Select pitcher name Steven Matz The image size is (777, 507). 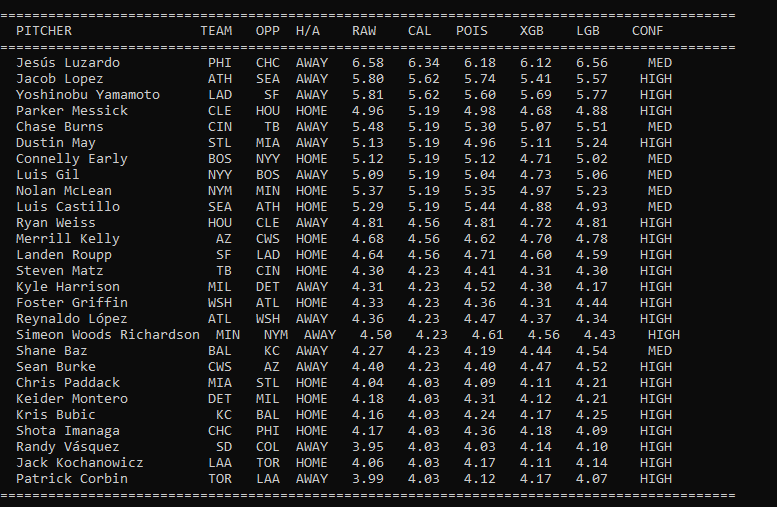pos(60,271)
